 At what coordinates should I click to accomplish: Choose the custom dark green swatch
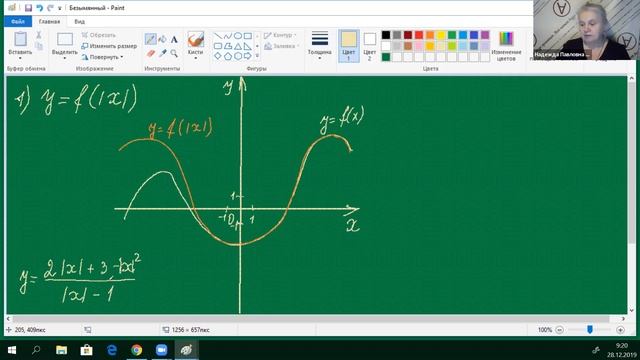point(386,57)
